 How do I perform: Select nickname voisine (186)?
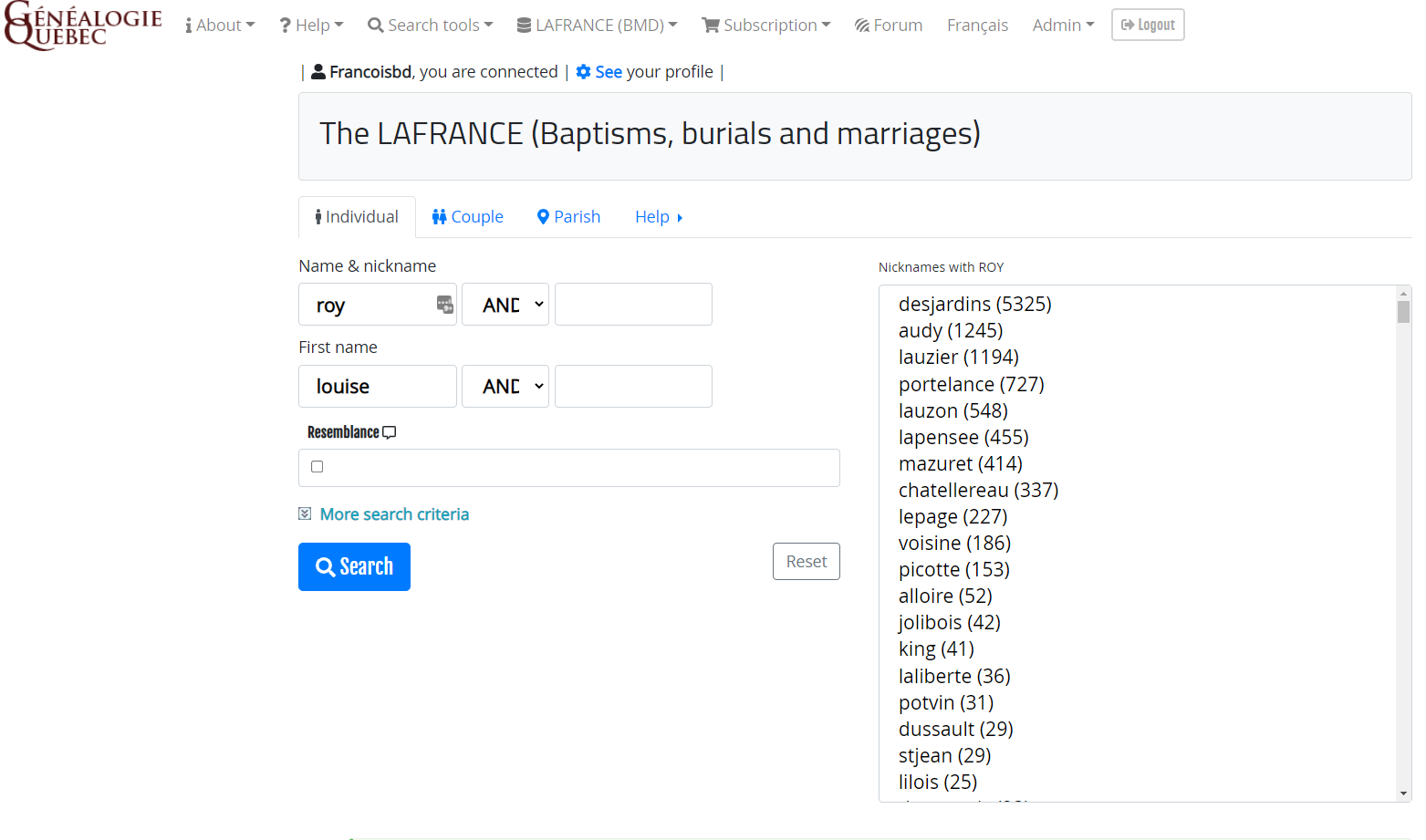pos(955,543)
